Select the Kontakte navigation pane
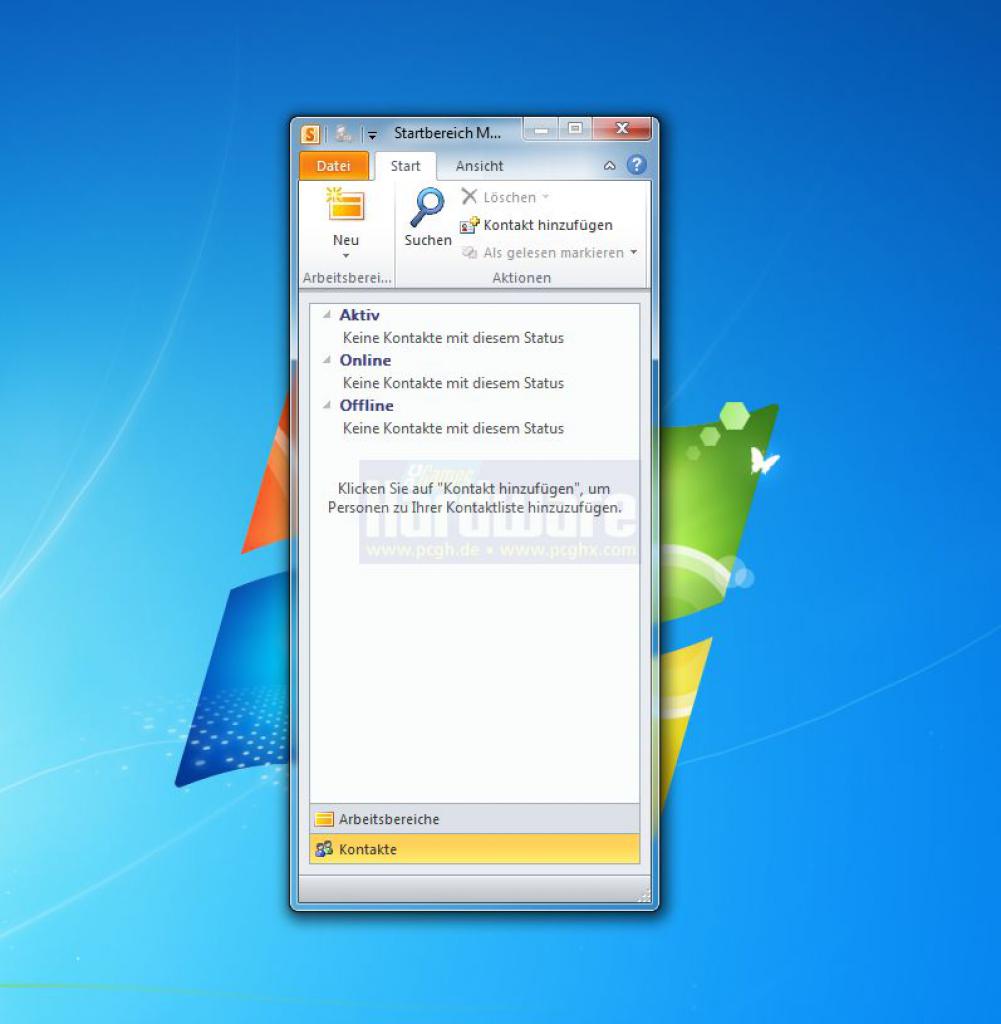Image resolution: width=1001 pixels, height=1024 pixels. pos(475,849)
